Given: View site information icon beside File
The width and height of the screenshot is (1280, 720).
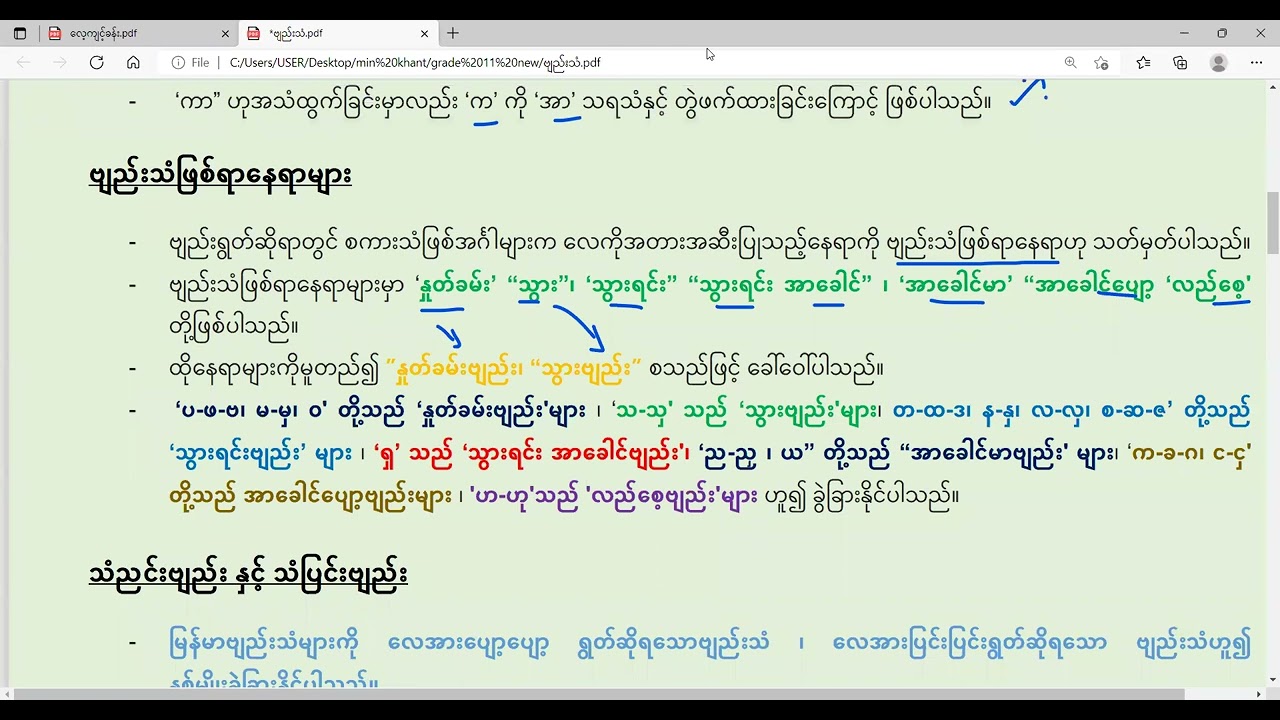Looking at the screenshot, I should 179,62.
